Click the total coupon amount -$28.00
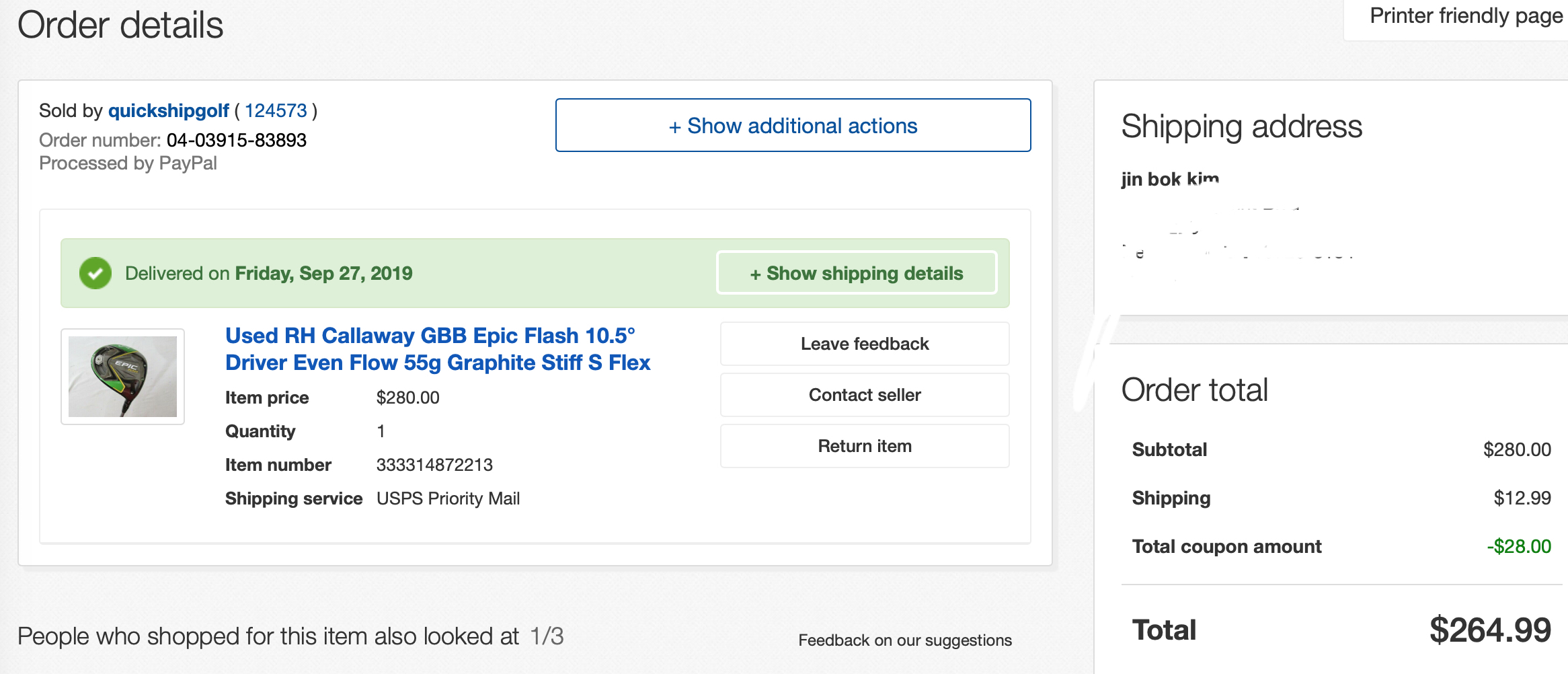Image resolution: width=1568 pixels, height=674 pixels. coord(1518,546)
